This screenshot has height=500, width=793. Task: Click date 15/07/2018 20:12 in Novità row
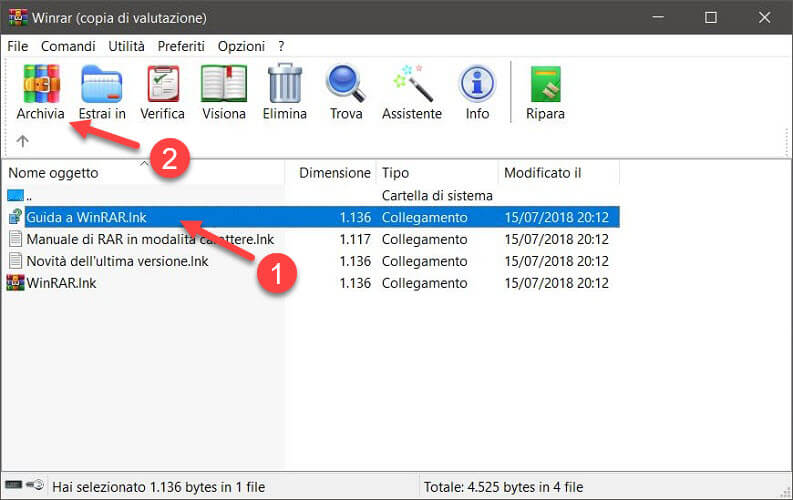556,261
